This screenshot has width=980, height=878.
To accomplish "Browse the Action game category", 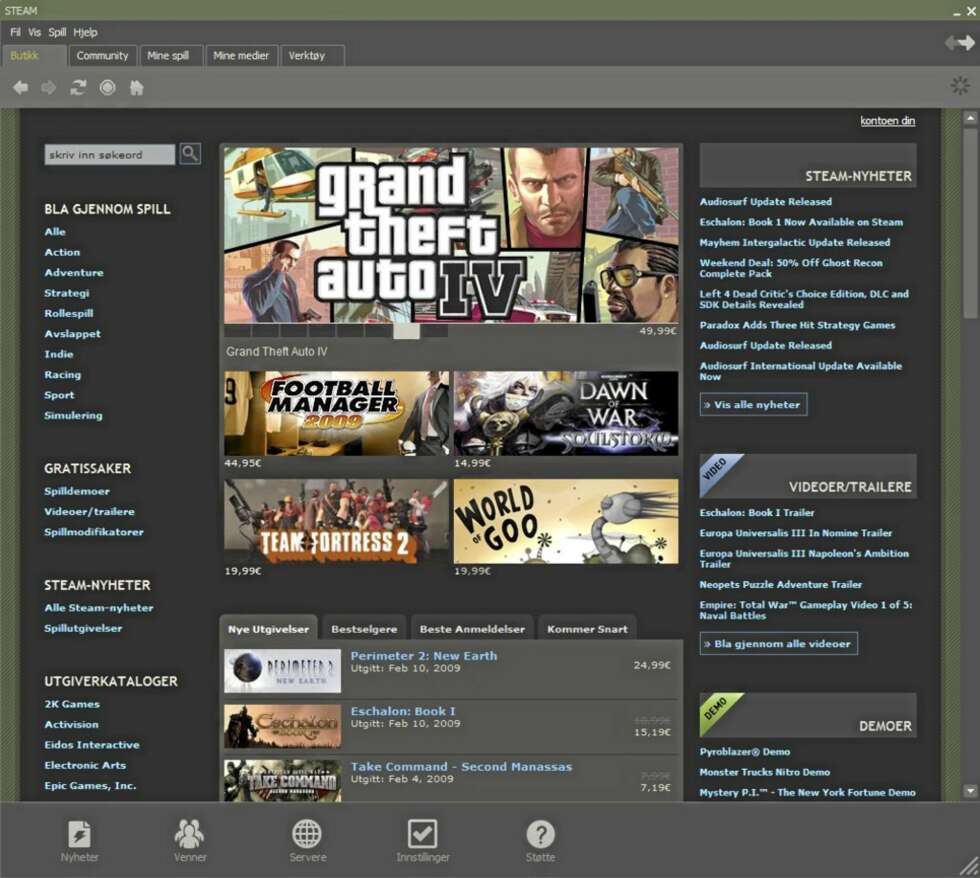I will [x=62, y=252].
